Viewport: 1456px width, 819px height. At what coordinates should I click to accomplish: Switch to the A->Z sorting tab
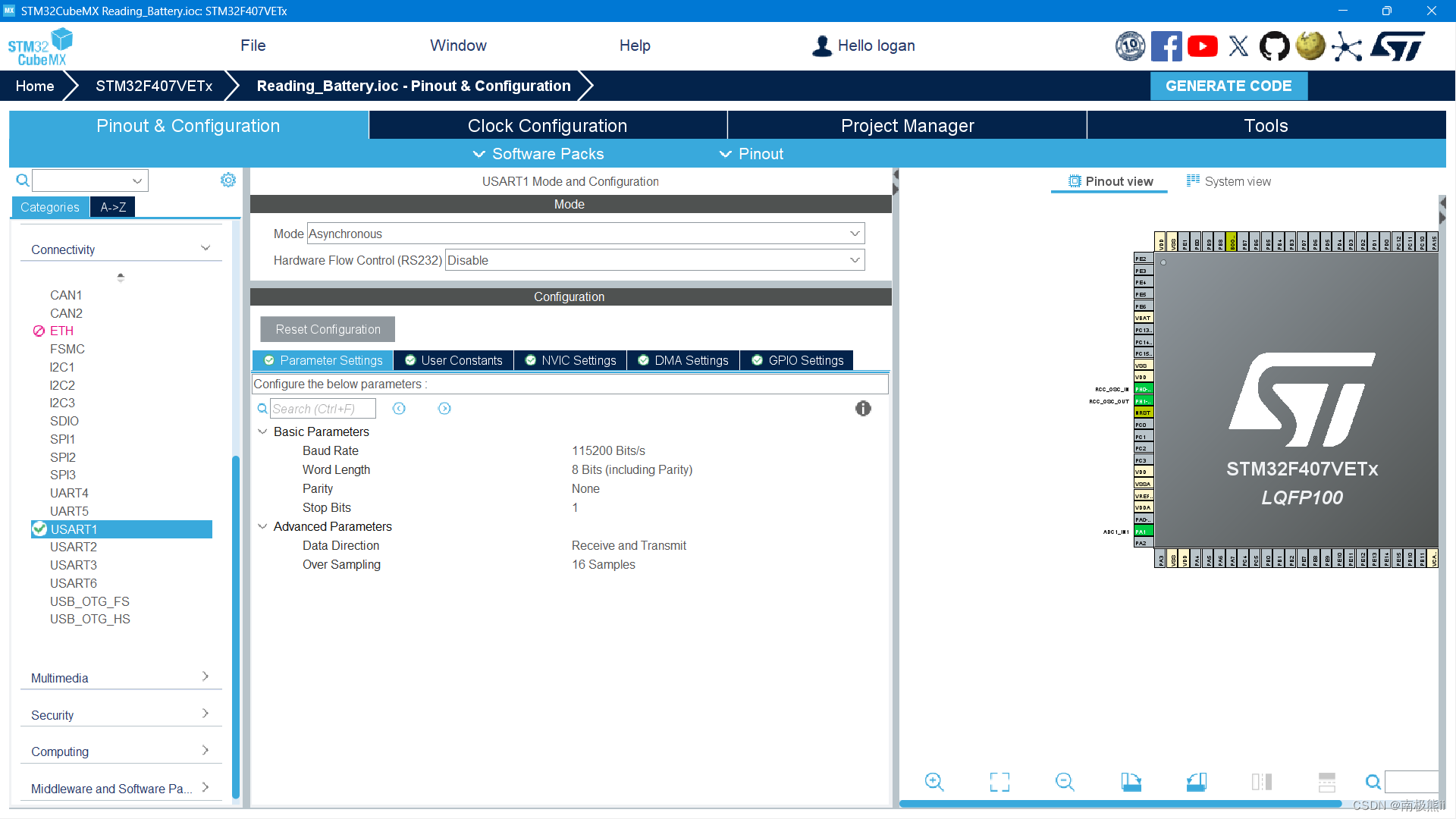[113, 207]
